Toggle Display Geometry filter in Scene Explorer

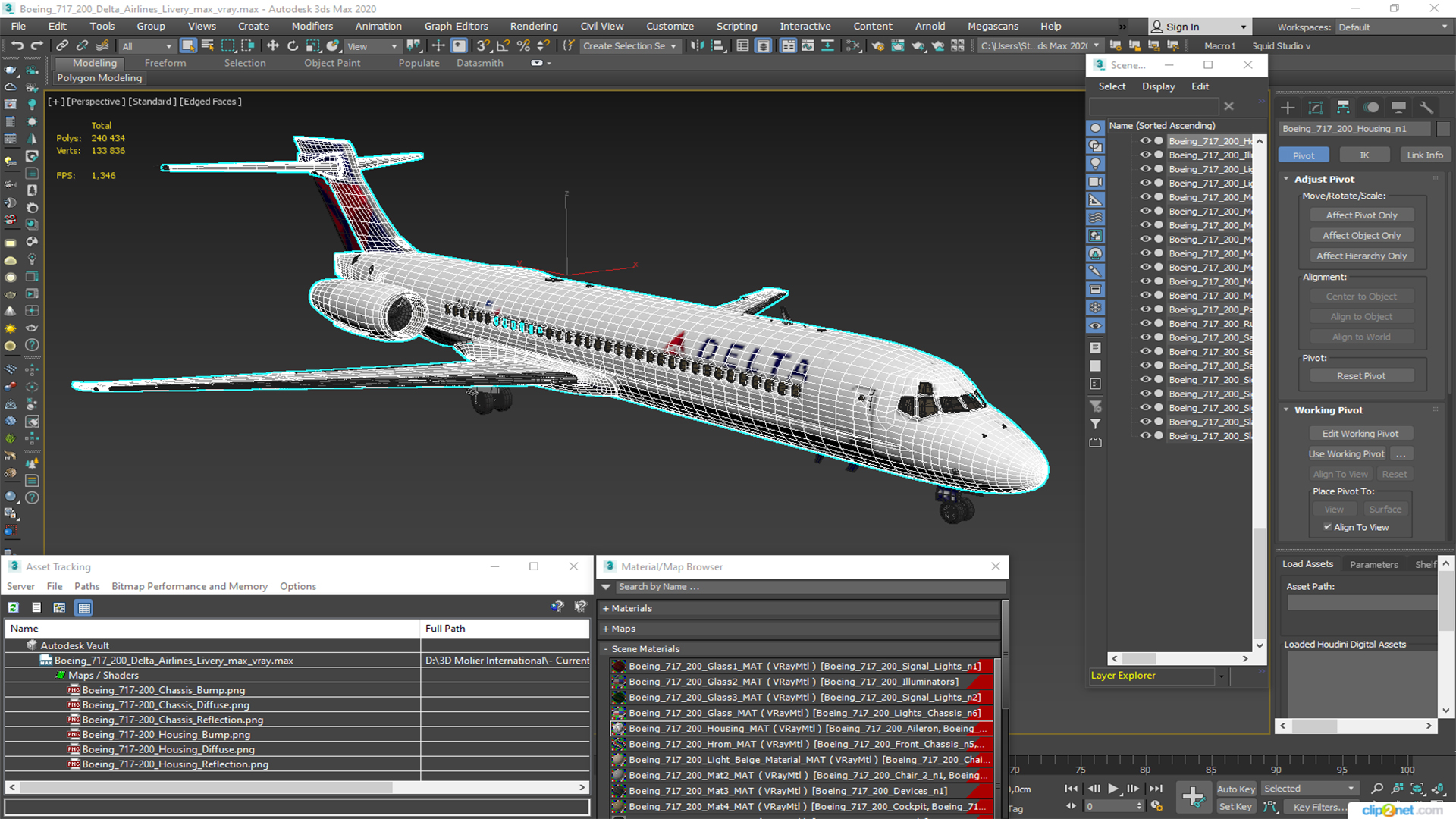coord(1096,127)
